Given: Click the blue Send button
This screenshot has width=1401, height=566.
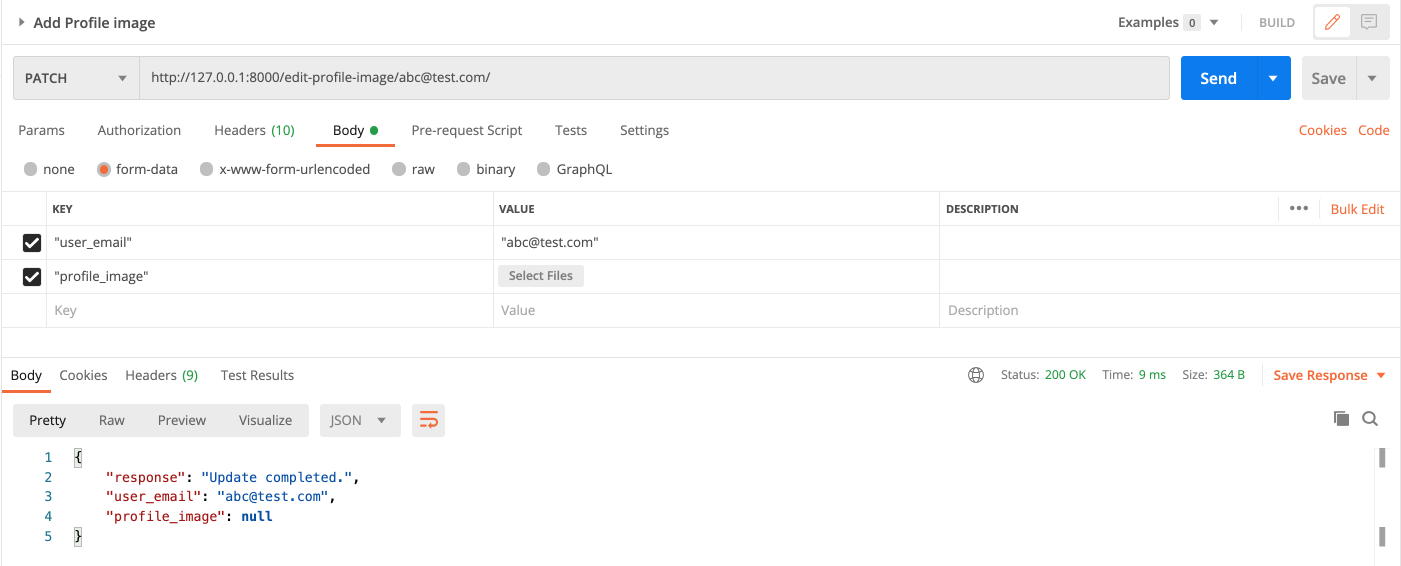Looking at the screenshot, I should 1218,78.
